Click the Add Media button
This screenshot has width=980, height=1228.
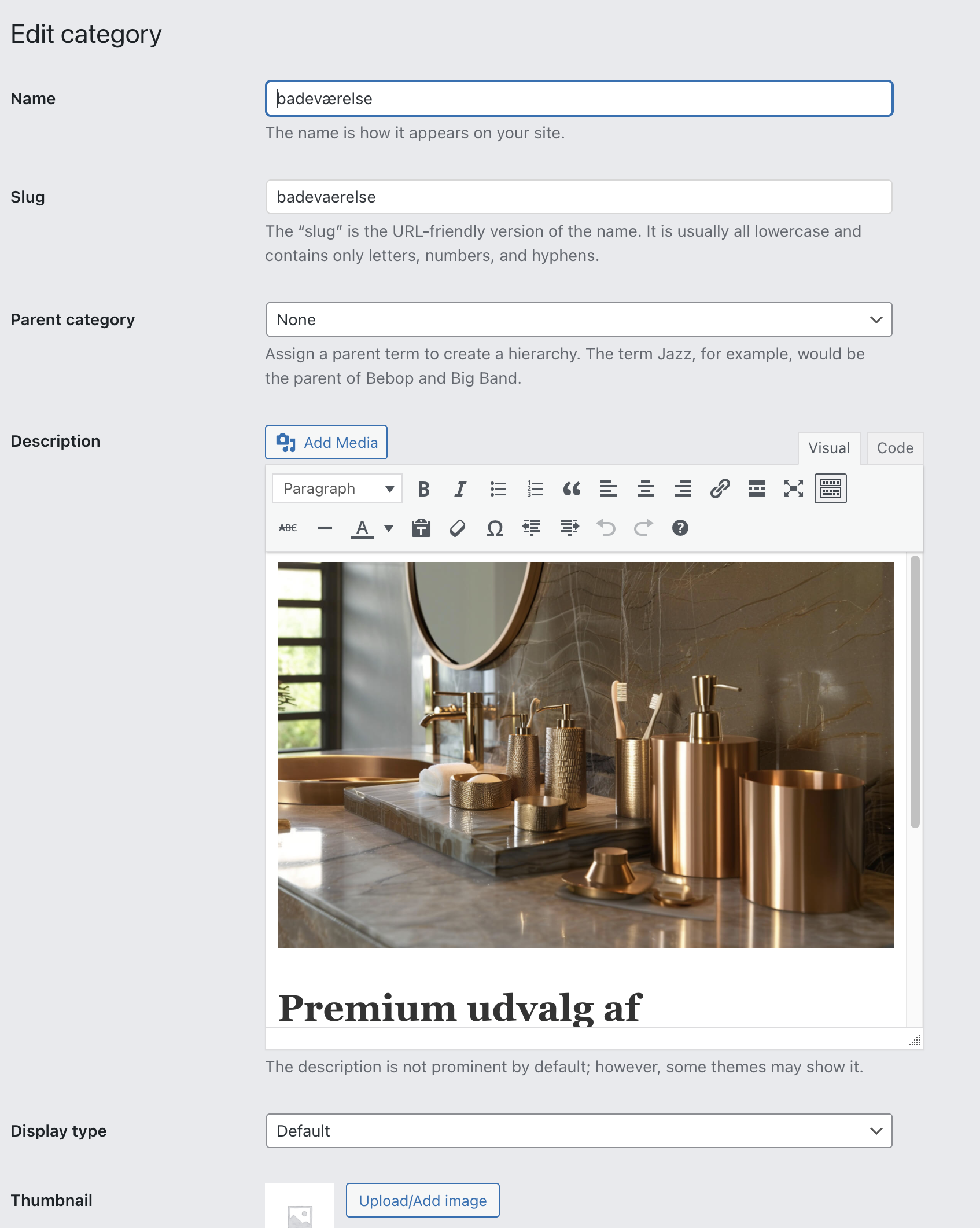click(326, 442)
